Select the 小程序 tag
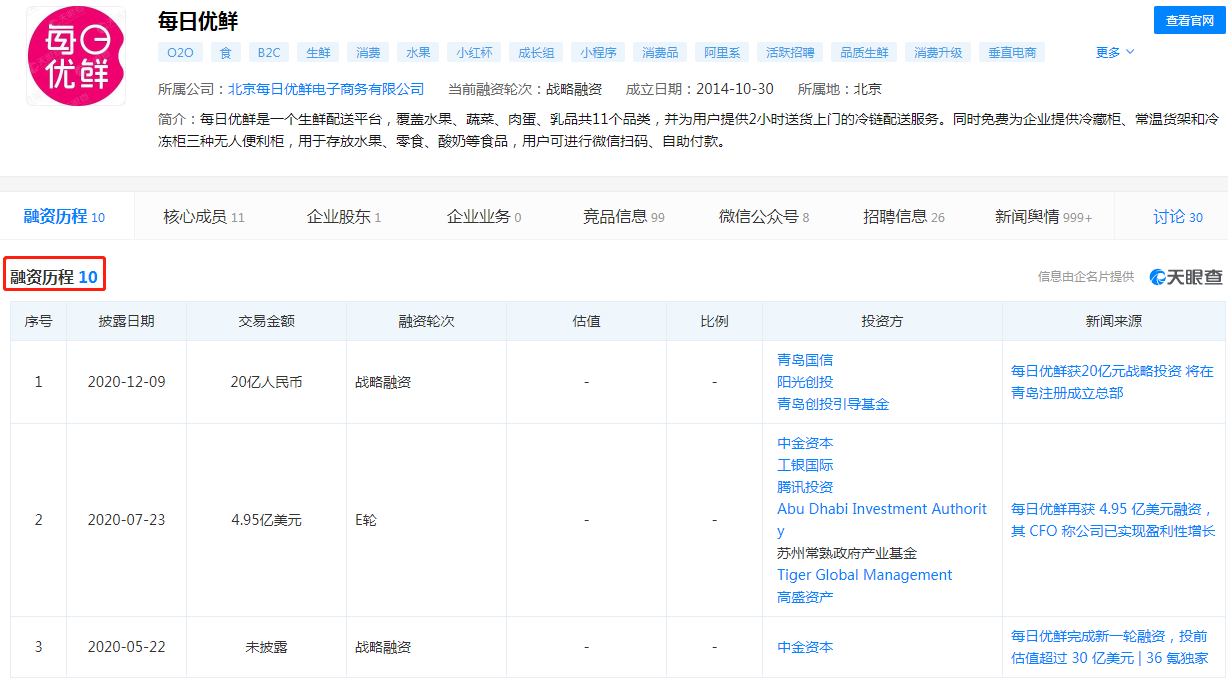 [598, 52]
